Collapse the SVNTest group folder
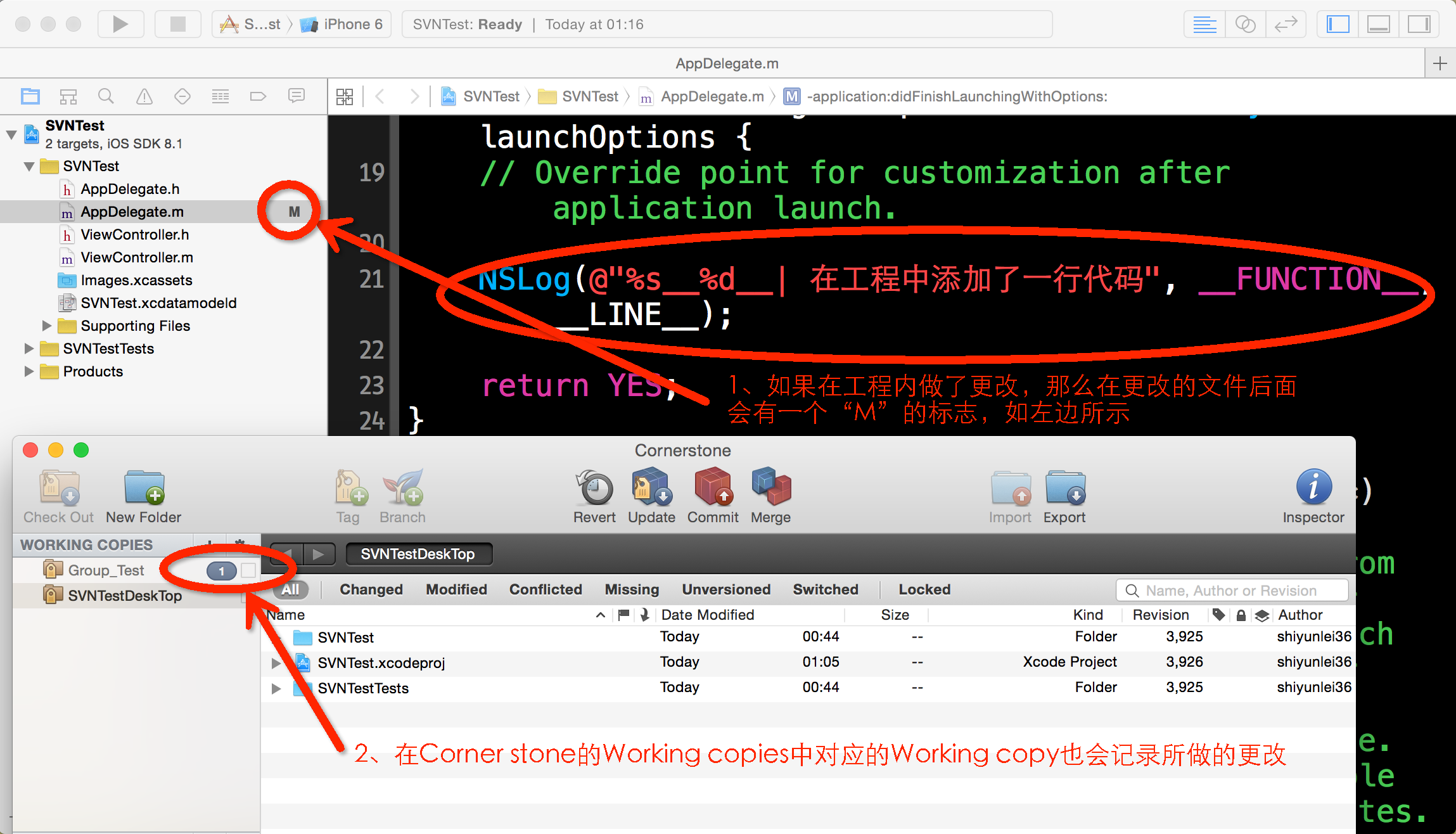This screenshot has height=834, width=1456. (29, 167)
